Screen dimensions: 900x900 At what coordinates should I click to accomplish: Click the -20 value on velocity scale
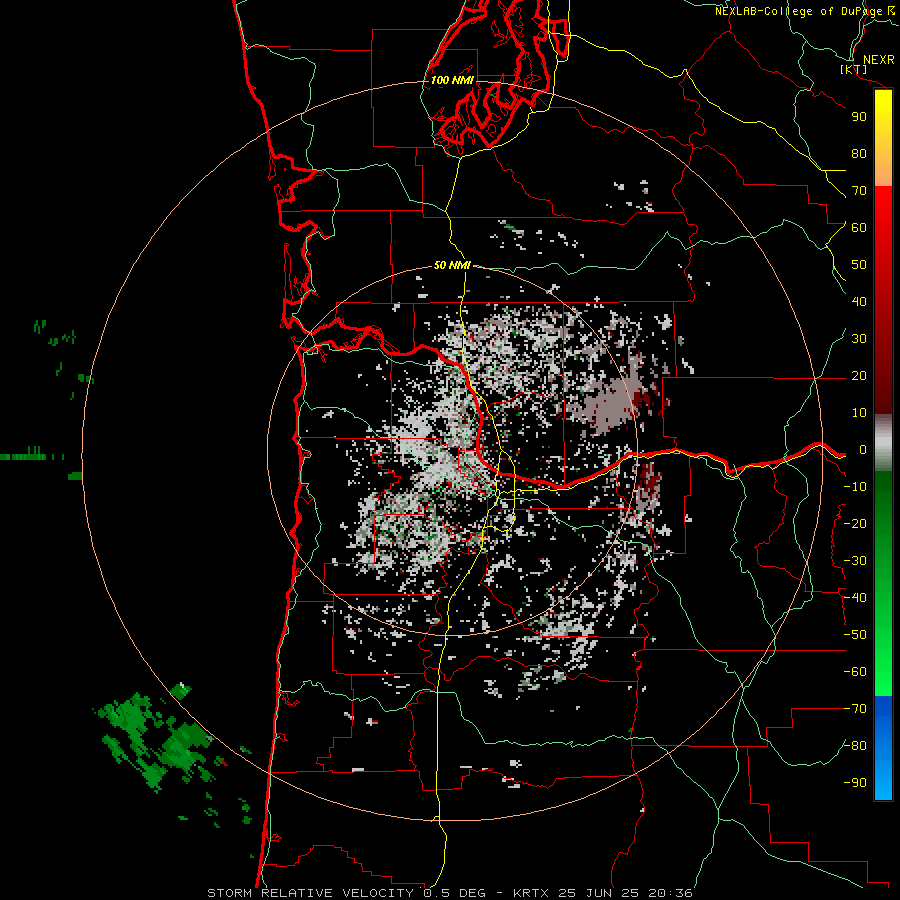coord(855,523)
